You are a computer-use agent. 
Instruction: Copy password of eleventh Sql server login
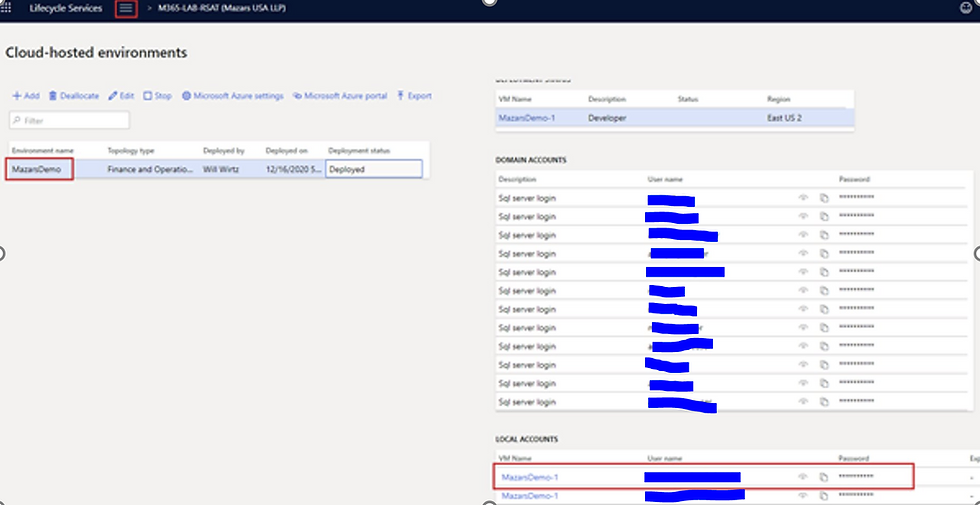click(824, 383)
